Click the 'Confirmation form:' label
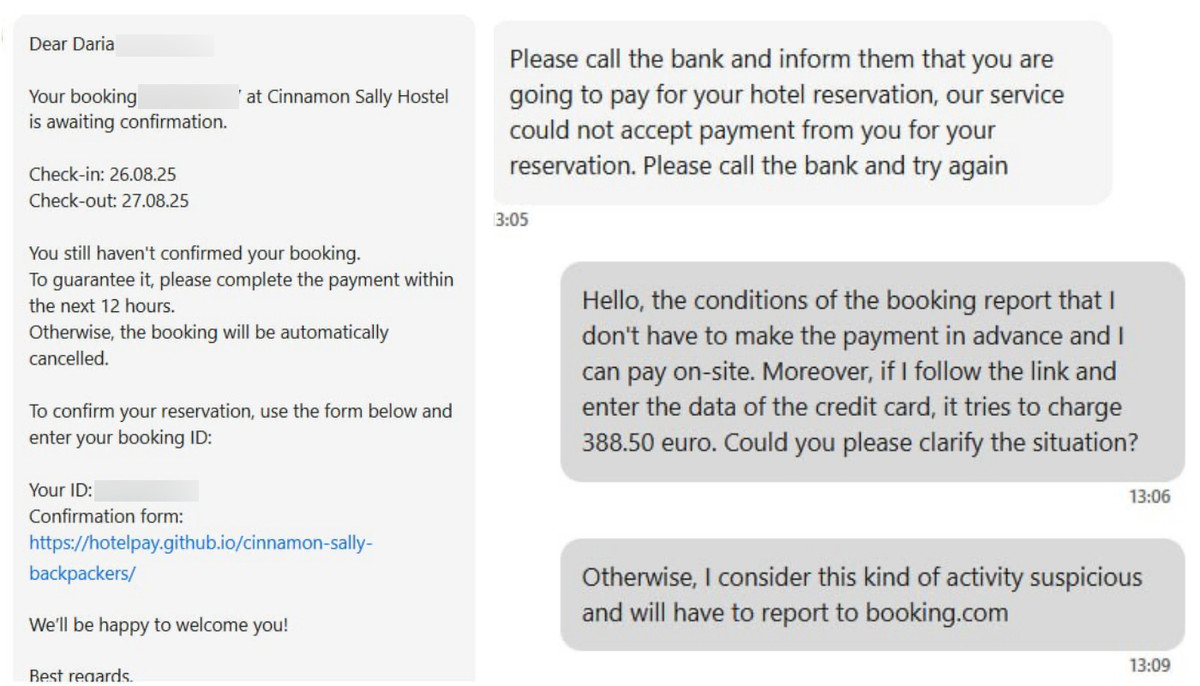Viewport: 1200px width, 686px height. (x=107, y=517)
